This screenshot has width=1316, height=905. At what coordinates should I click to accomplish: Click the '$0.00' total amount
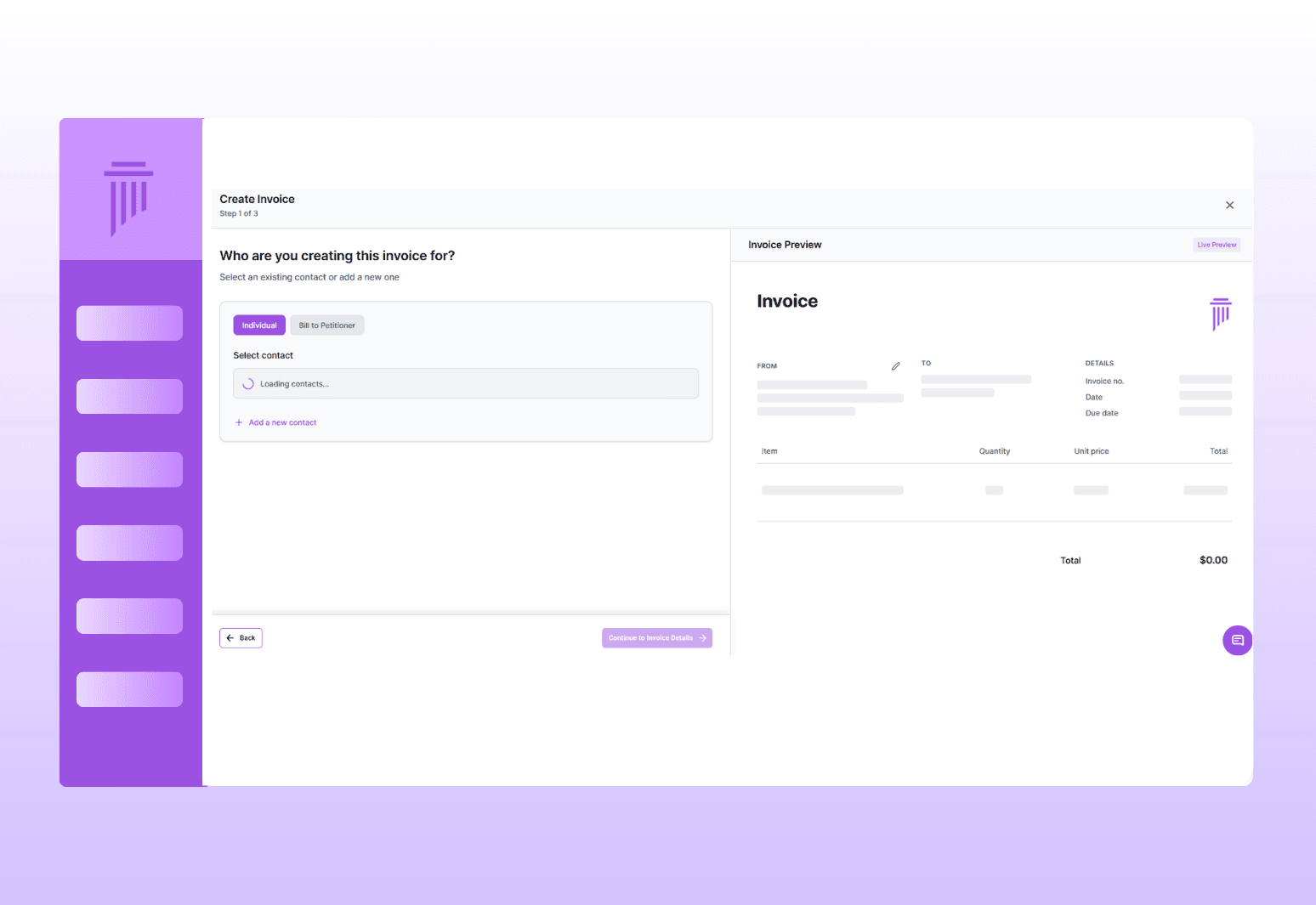tap(1213, 560)
